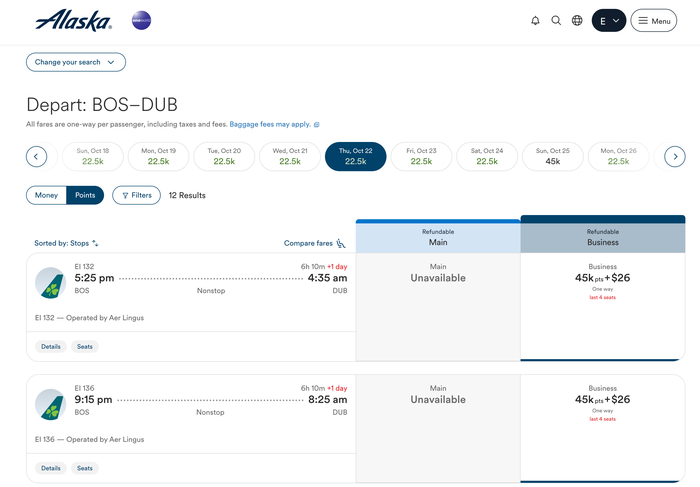Open language globe icon
The image size is (700, 487).
[x=577, y=21]
